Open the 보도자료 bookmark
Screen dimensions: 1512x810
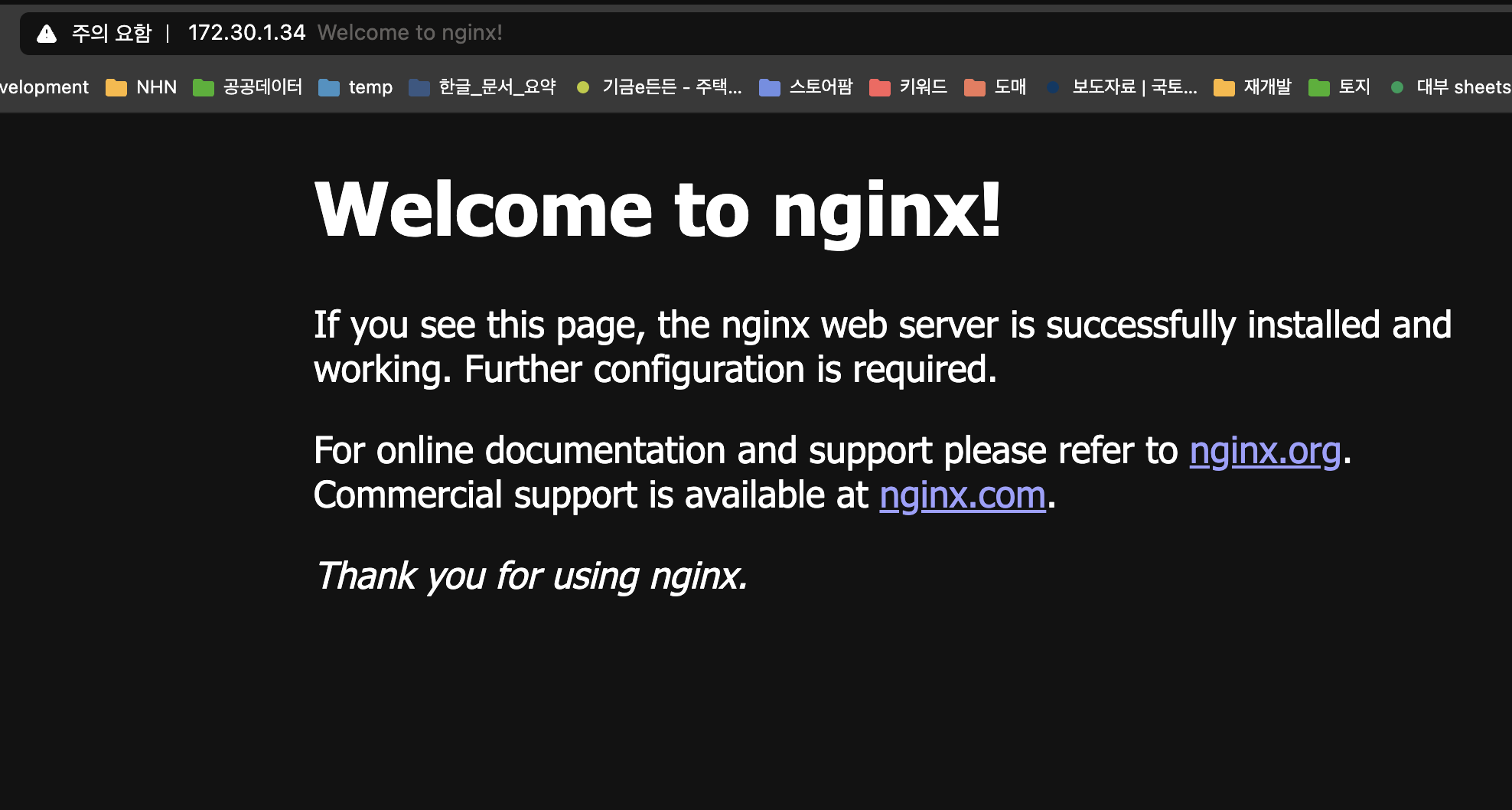pyautogui.click(x=1122, y=87)
